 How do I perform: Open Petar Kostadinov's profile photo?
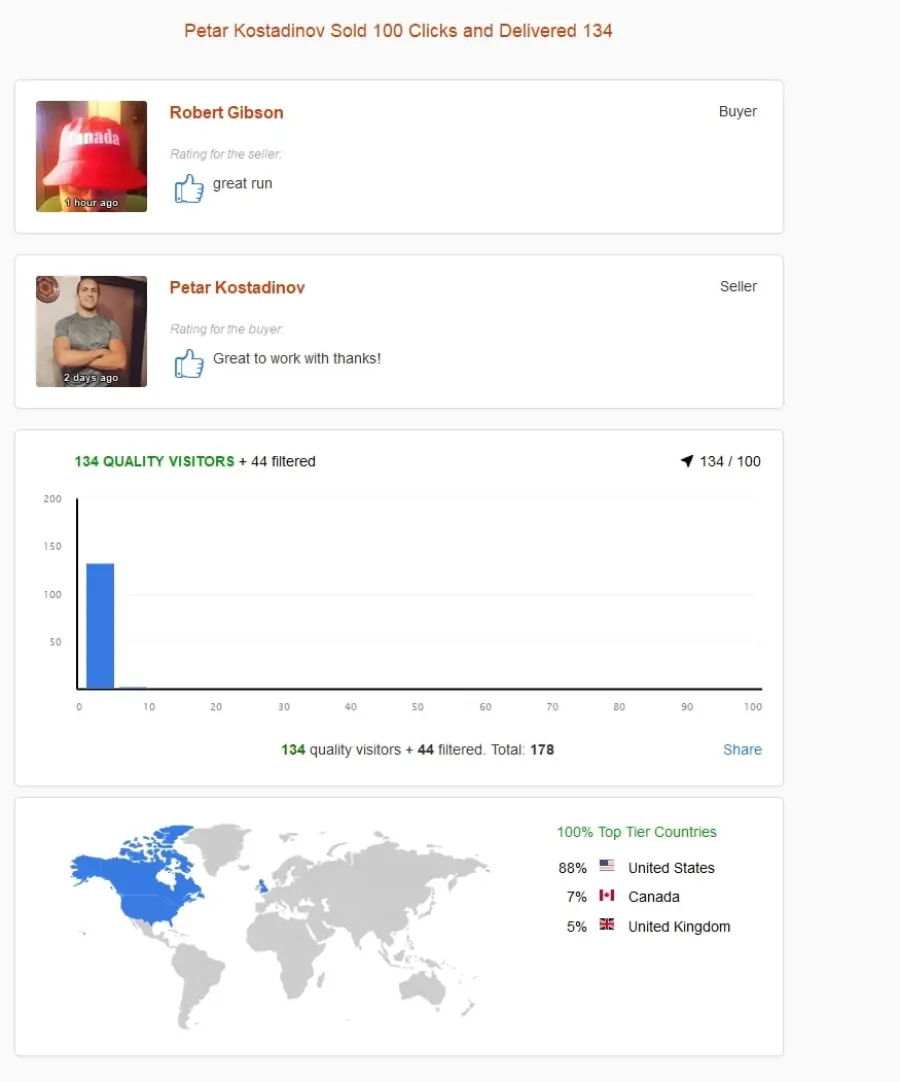point(91,331)
